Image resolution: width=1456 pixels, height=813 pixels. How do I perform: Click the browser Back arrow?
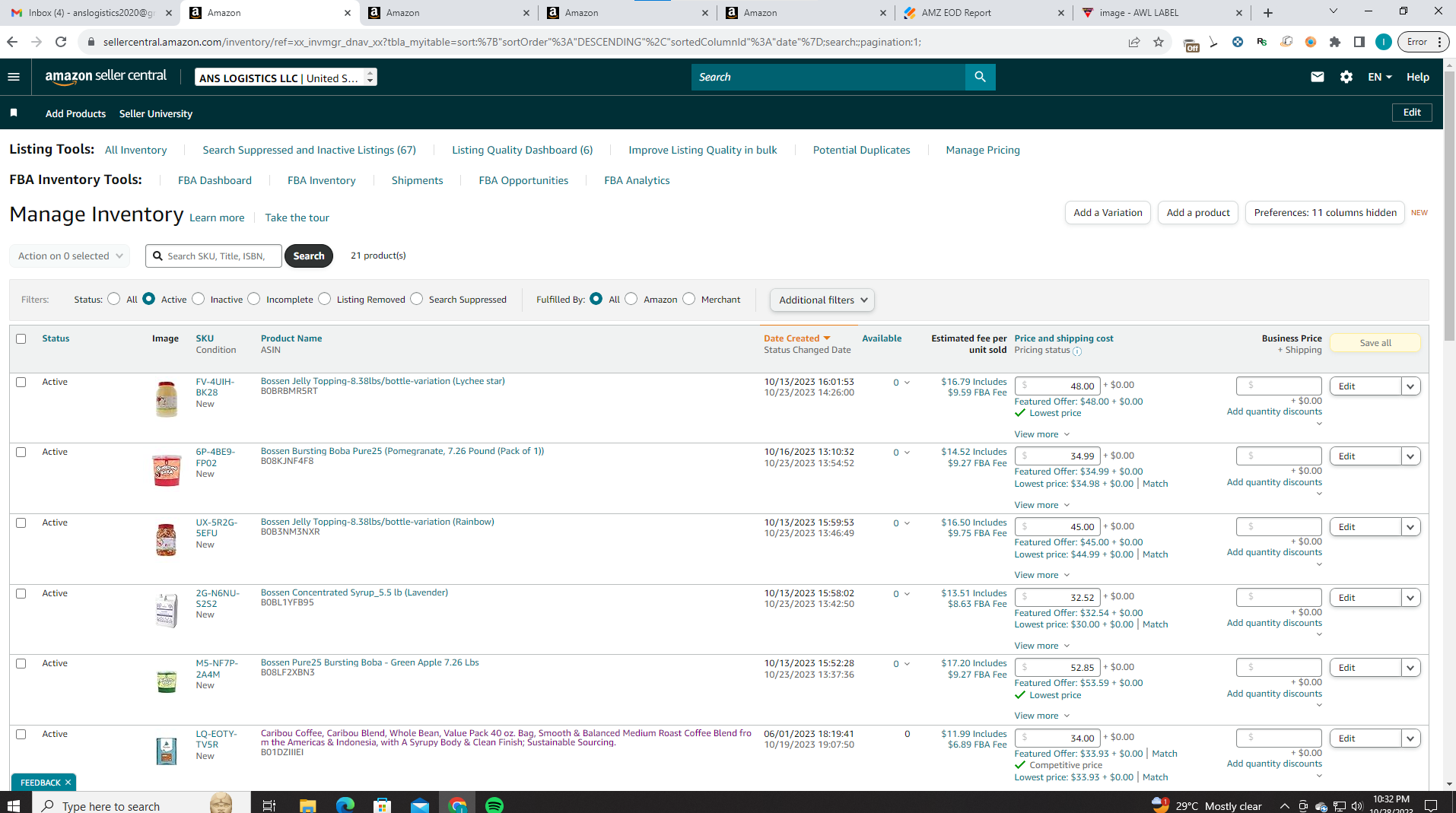click(12, 42)
